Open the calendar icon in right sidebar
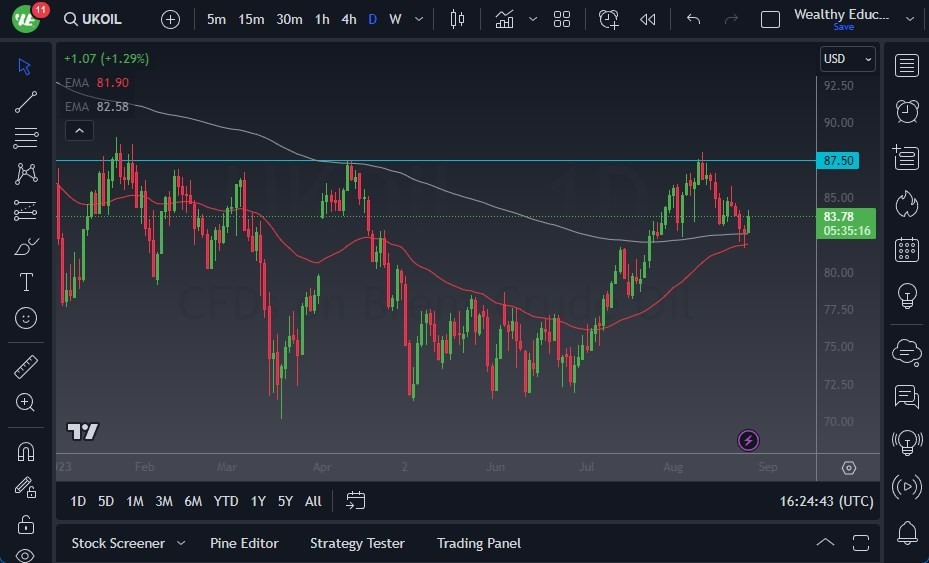 pos(907,249)
